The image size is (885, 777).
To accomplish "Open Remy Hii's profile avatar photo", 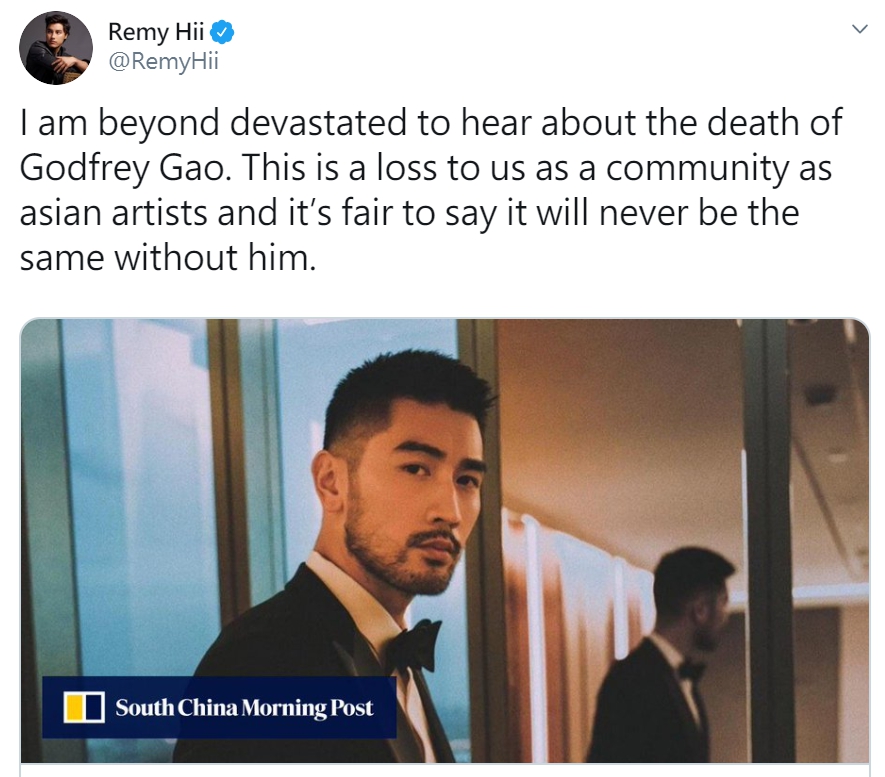I will 56,49.
